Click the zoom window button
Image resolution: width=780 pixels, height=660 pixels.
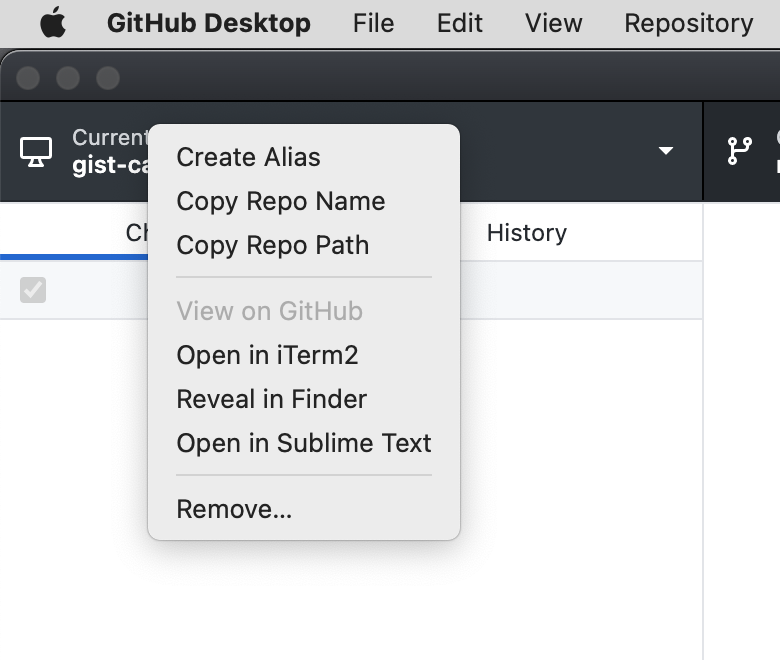[x=108, y=78]
